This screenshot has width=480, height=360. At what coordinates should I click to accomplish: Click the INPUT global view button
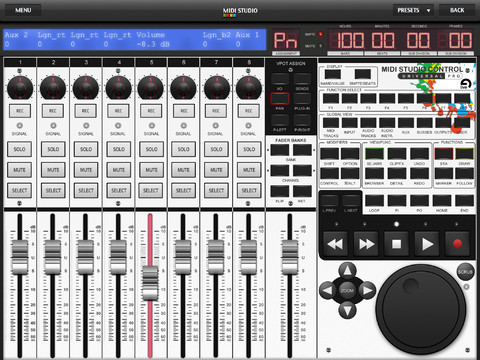(350, 123)
